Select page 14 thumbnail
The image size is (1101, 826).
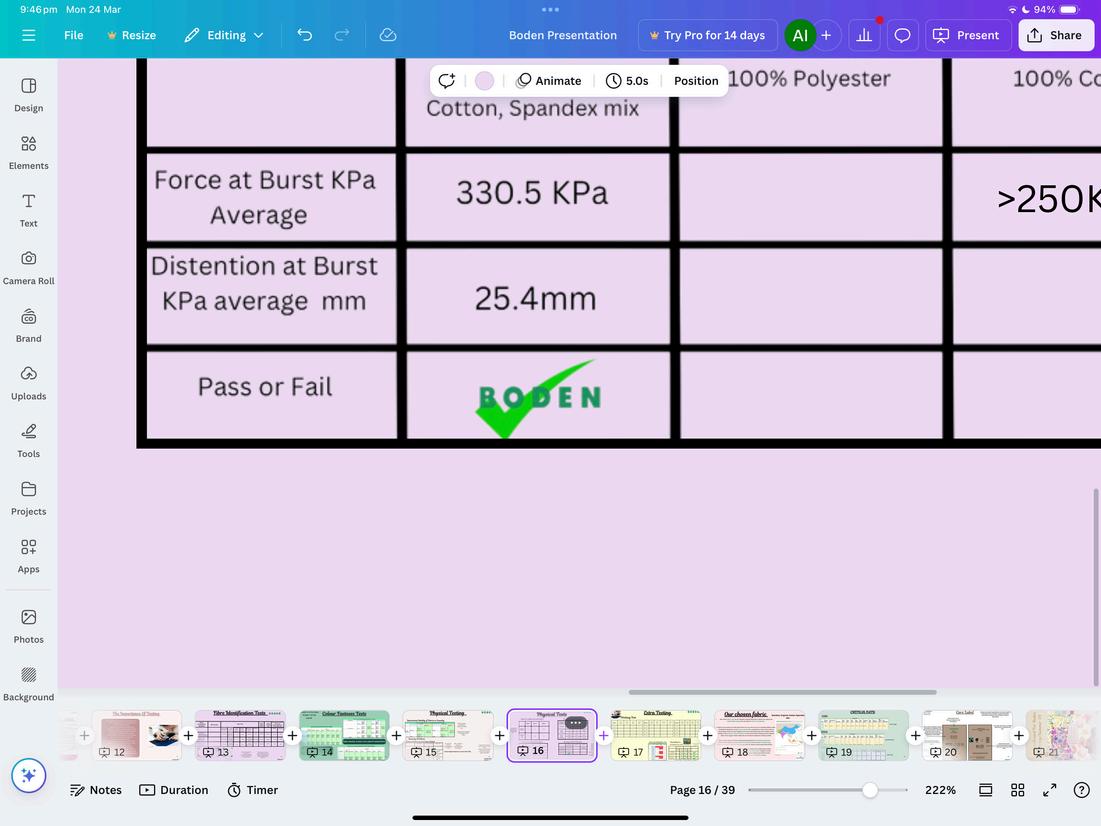tap(344, 735)
